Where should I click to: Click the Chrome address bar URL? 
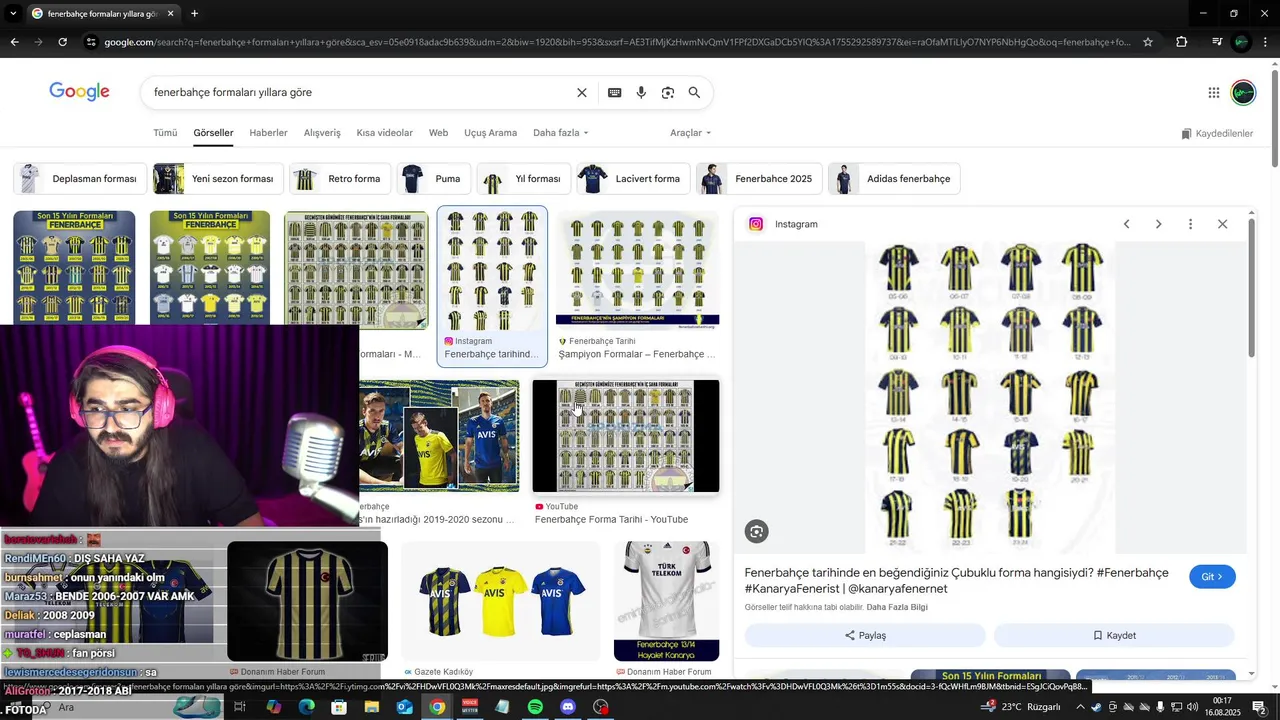coord(615,42)
